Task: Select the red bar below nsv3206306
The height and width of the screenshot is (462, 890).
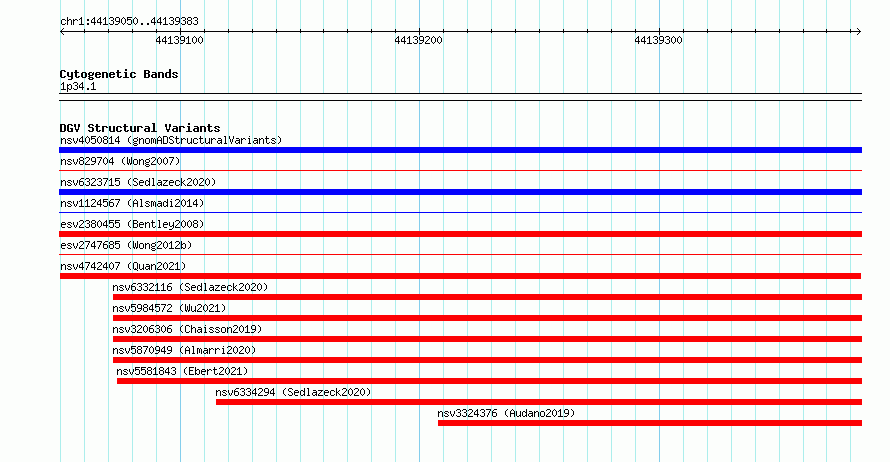Action: coord(488,339)
